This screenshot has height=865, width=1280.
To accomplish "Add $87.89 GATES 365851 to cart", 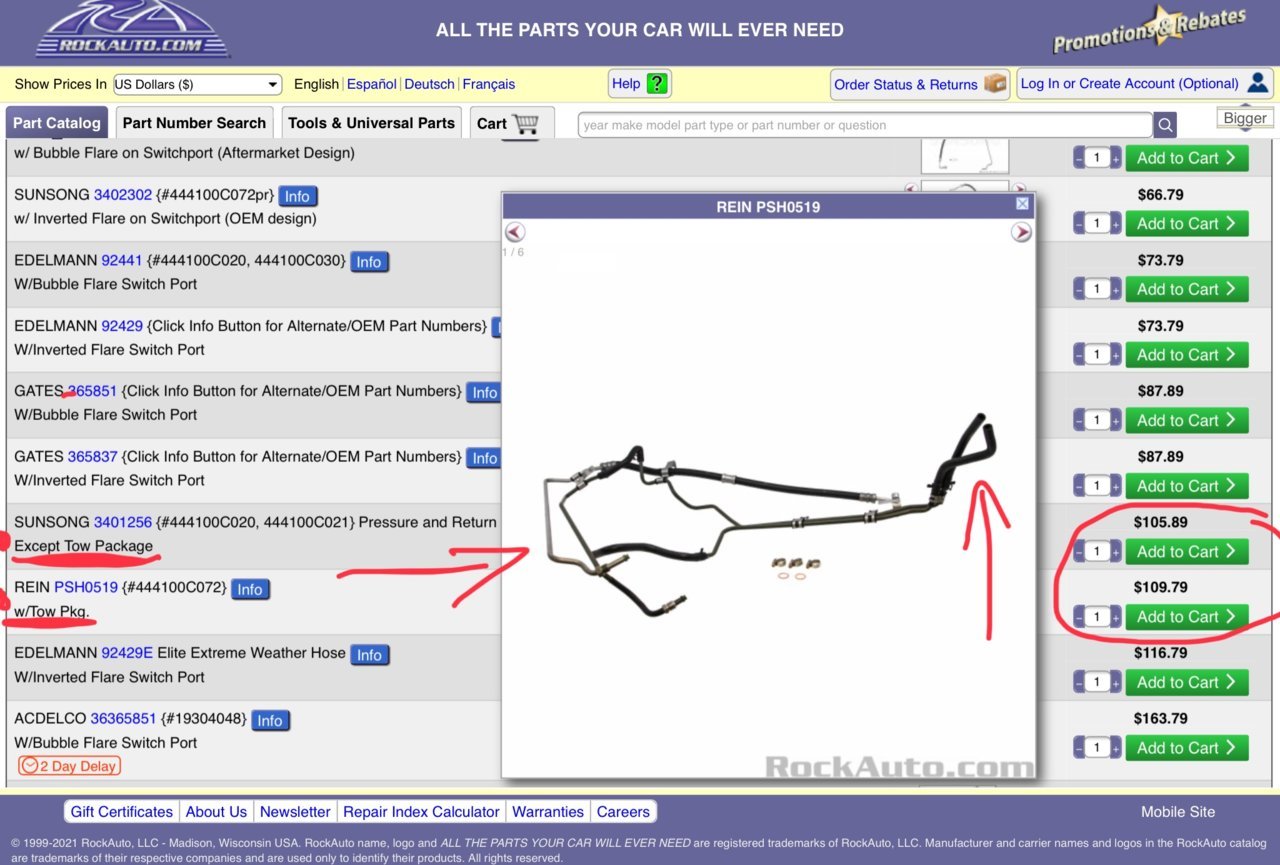I will [1187, 420].
